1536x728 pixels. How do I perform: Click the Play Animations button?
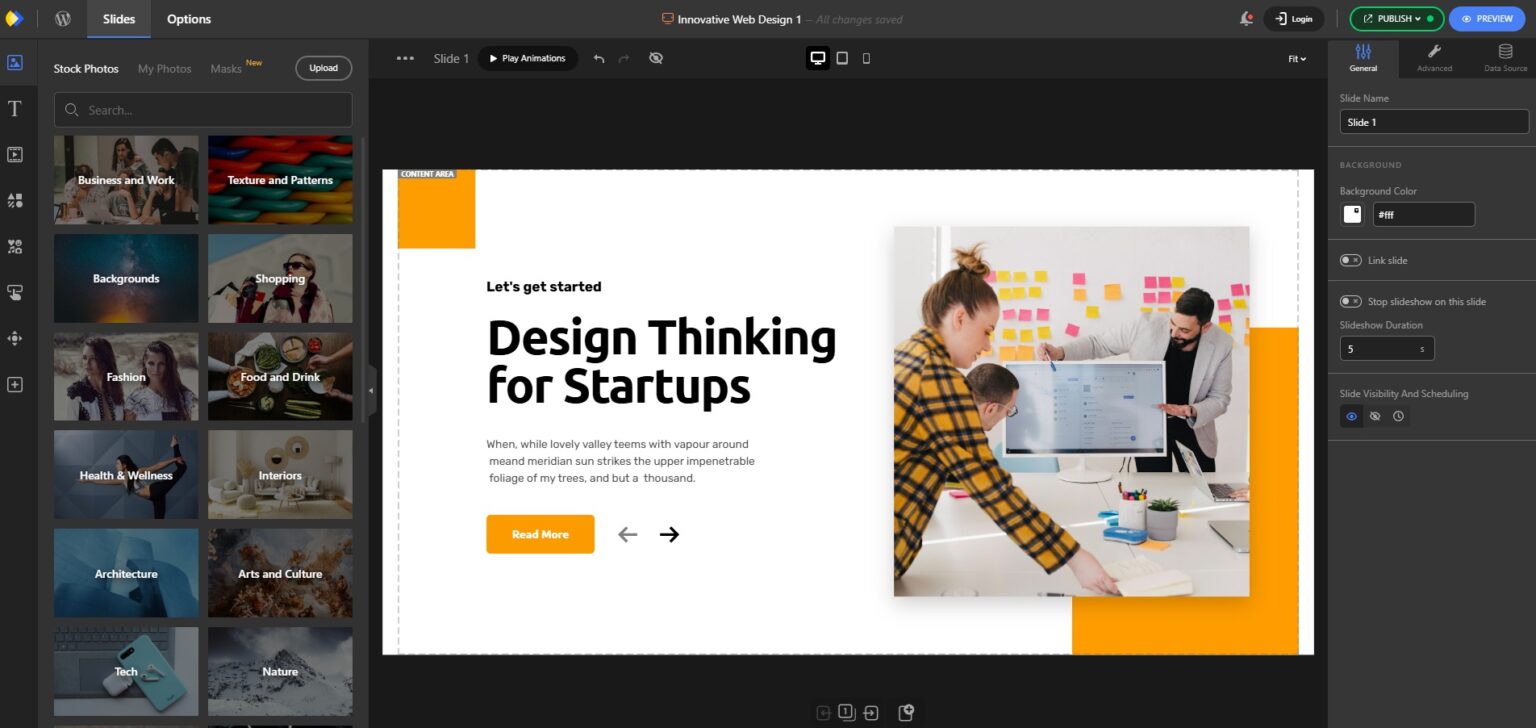528,58
